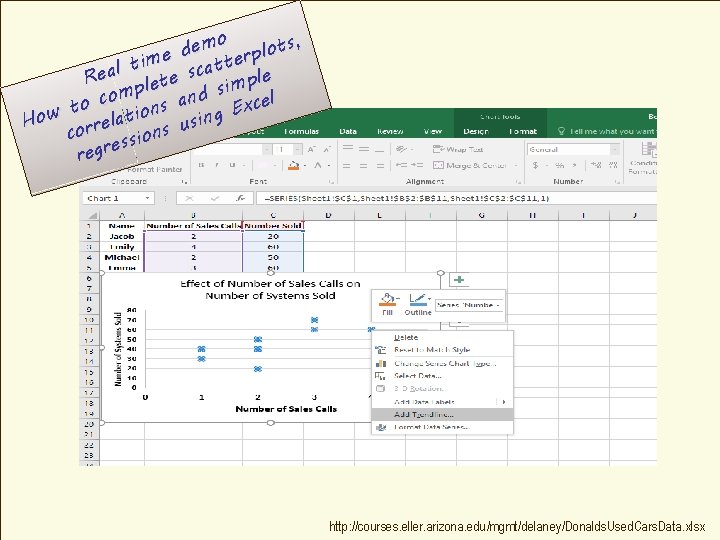Toggle Center alignment in Alignment group
This screenshot has height=540, width=720.
(363, 165)
